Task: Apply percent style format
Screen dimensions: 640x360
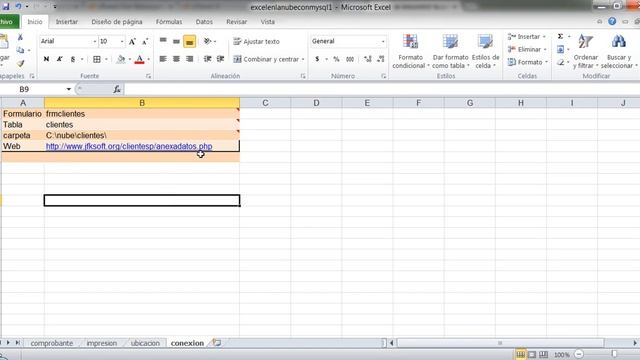Action: coord(336,59)
